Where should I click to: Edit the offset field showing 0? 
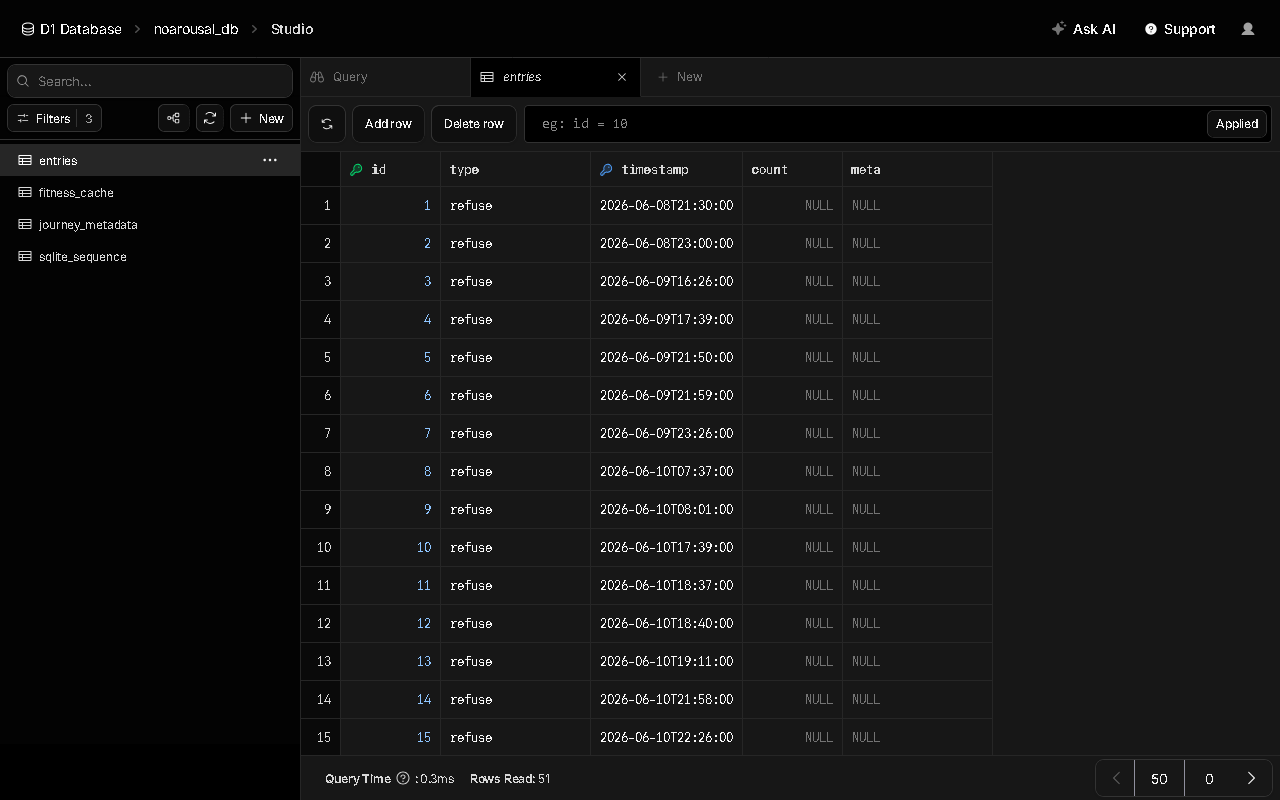[x=1209, y=778]
